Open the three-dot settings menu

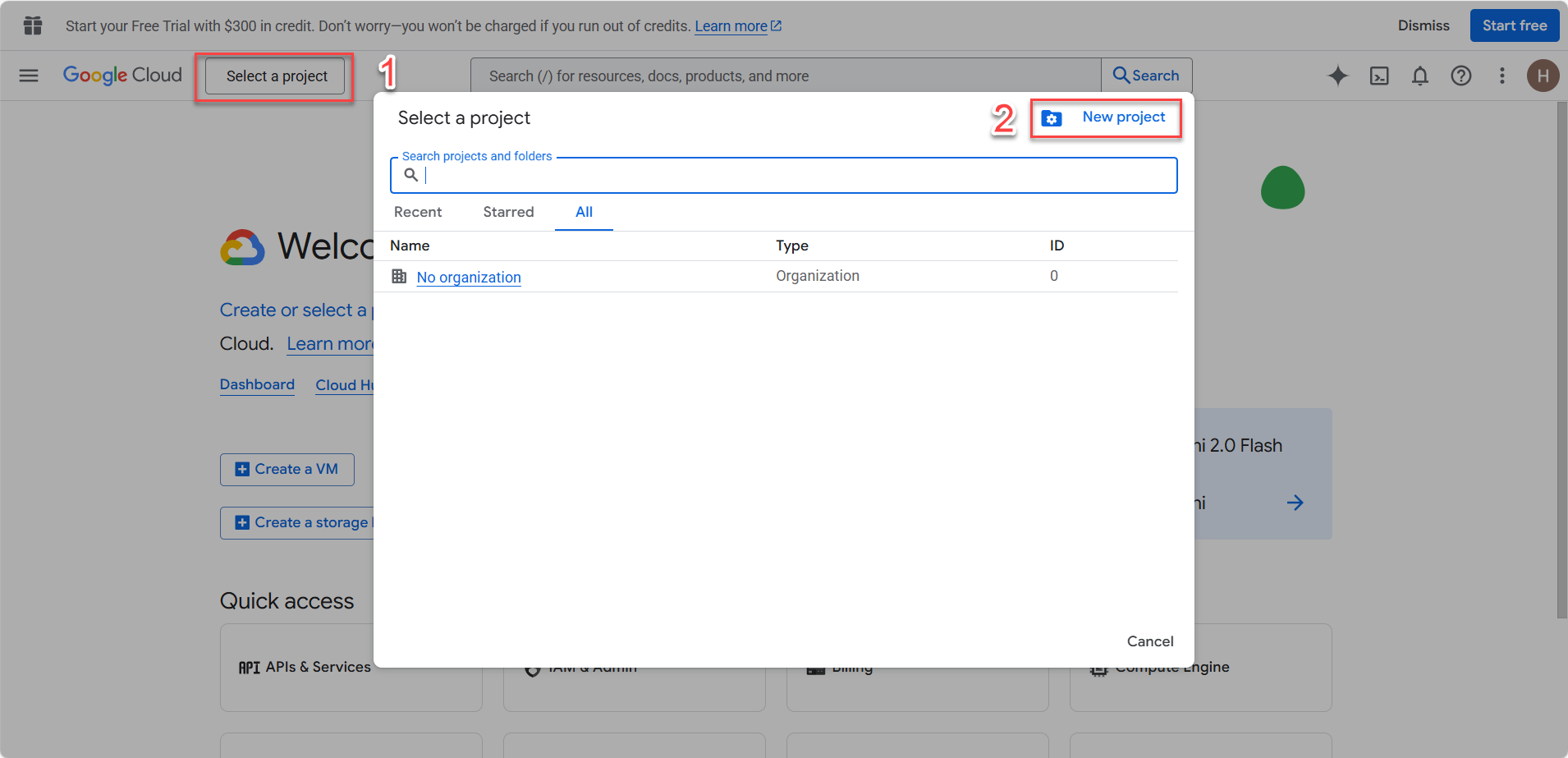pos(1502,76)
